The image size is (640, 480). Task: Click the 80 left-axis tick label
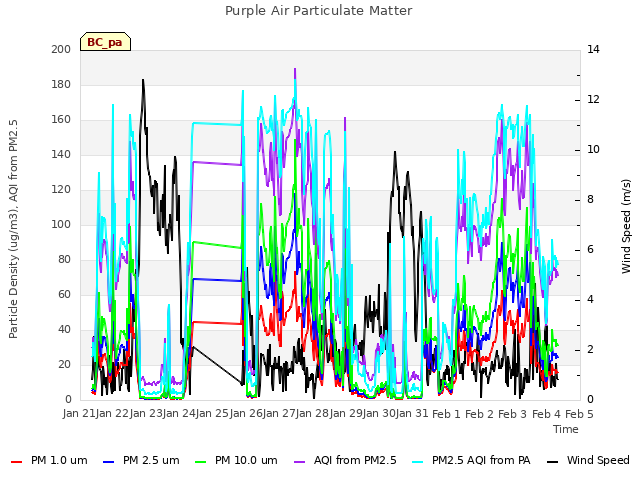pos(65,260)
